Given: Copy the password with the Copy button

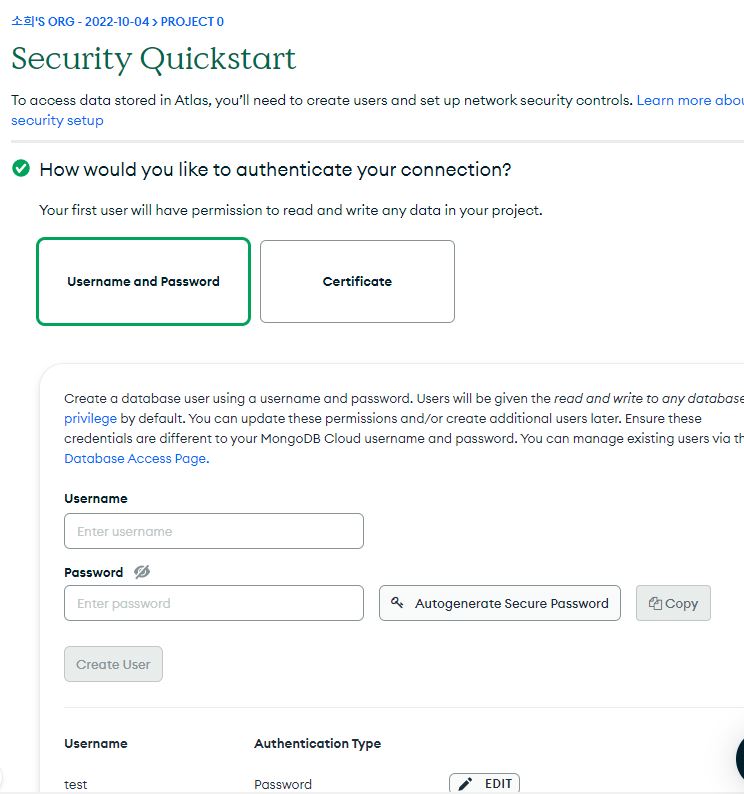Looking at the screenshot, I should tap(673, 603).
